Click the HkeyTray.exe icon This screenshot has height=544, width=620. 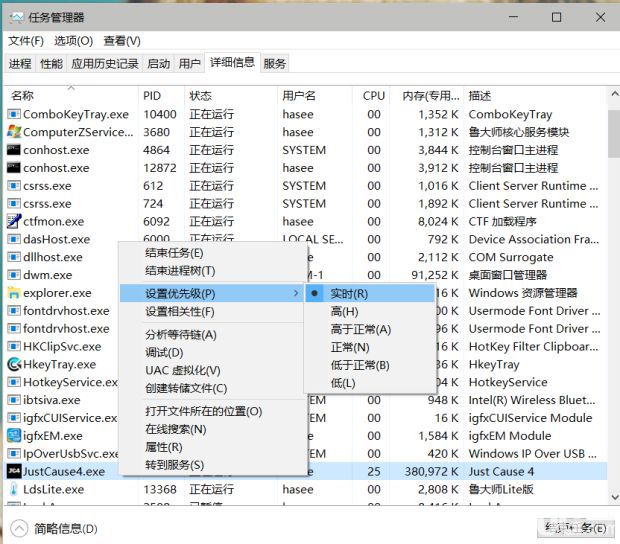coord(14,364)
